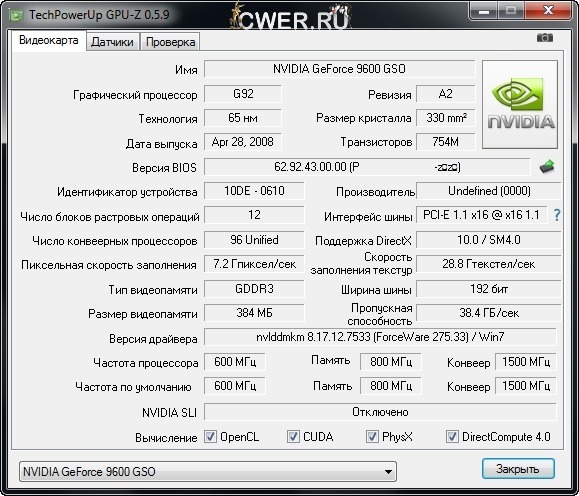Open the Проверка tab
The width and height of the screenshot is (579, 496).
(170, 42)
